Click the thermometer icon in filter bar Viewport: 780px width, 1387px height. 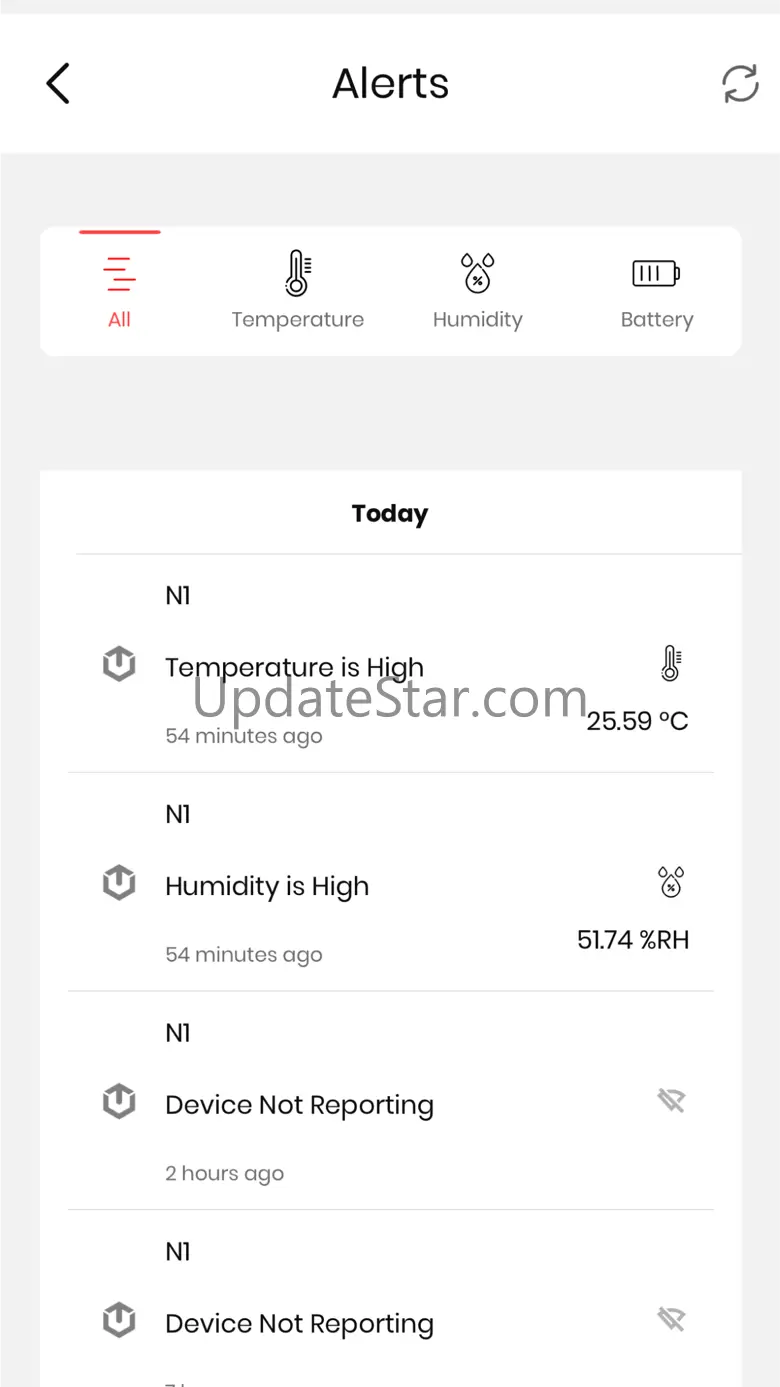(x=297, y=273)
